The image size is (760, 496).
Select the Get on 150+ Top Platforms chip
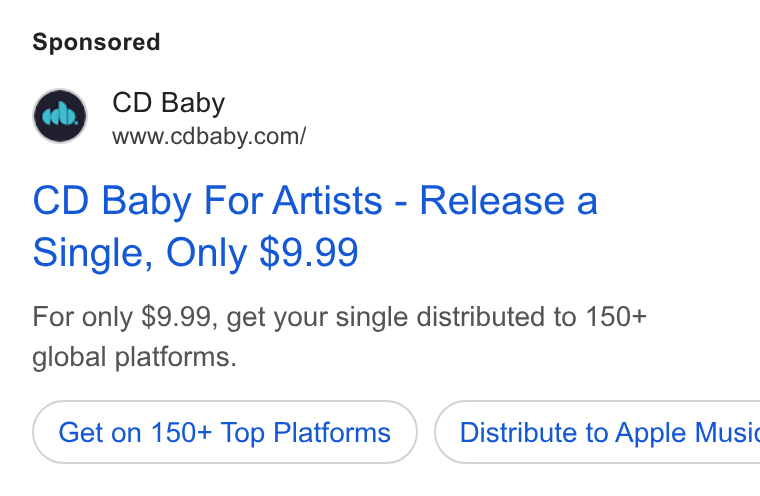click(x=225, y=432)
